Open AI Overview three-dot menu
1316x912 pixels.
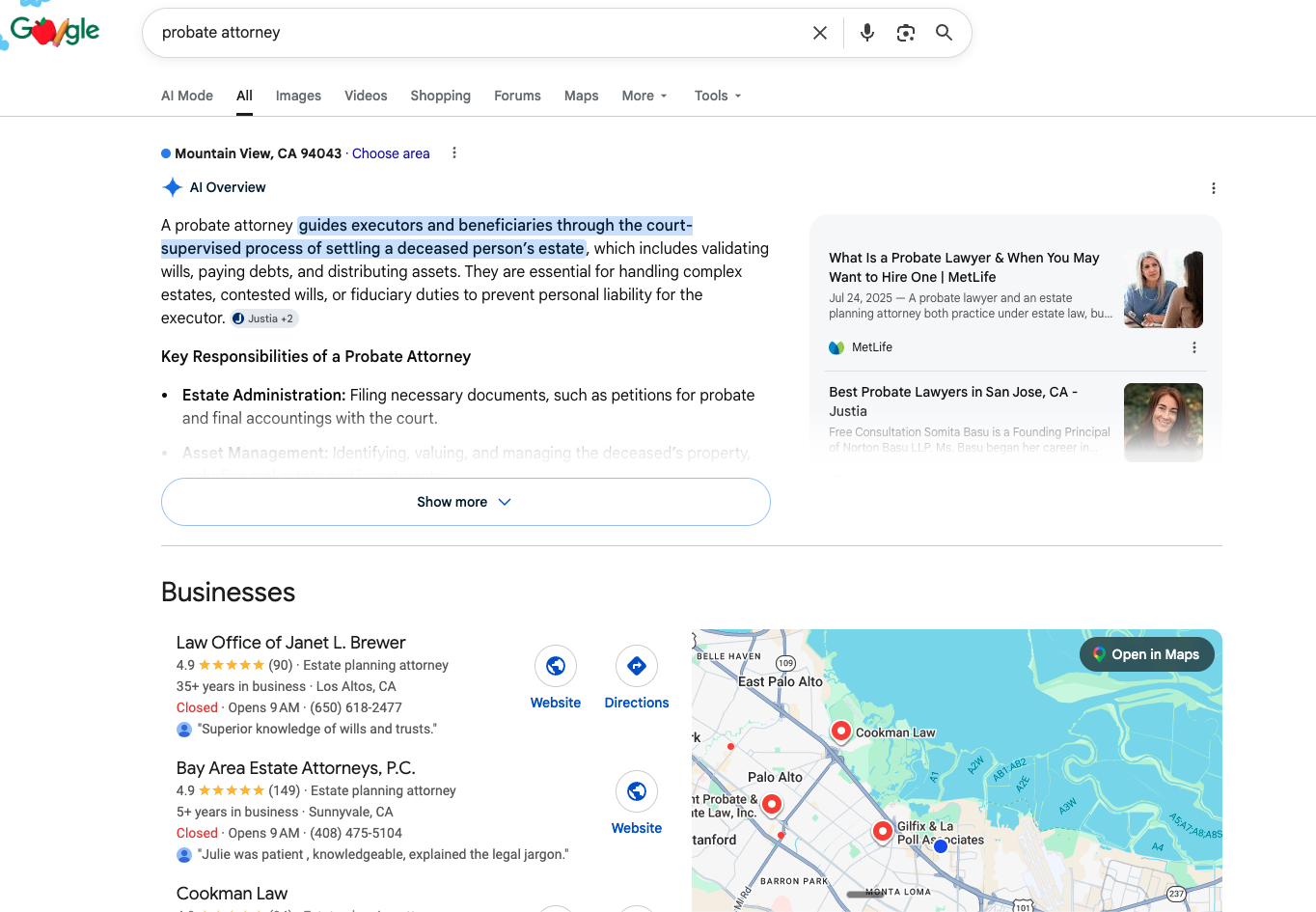click(1213, 188)
